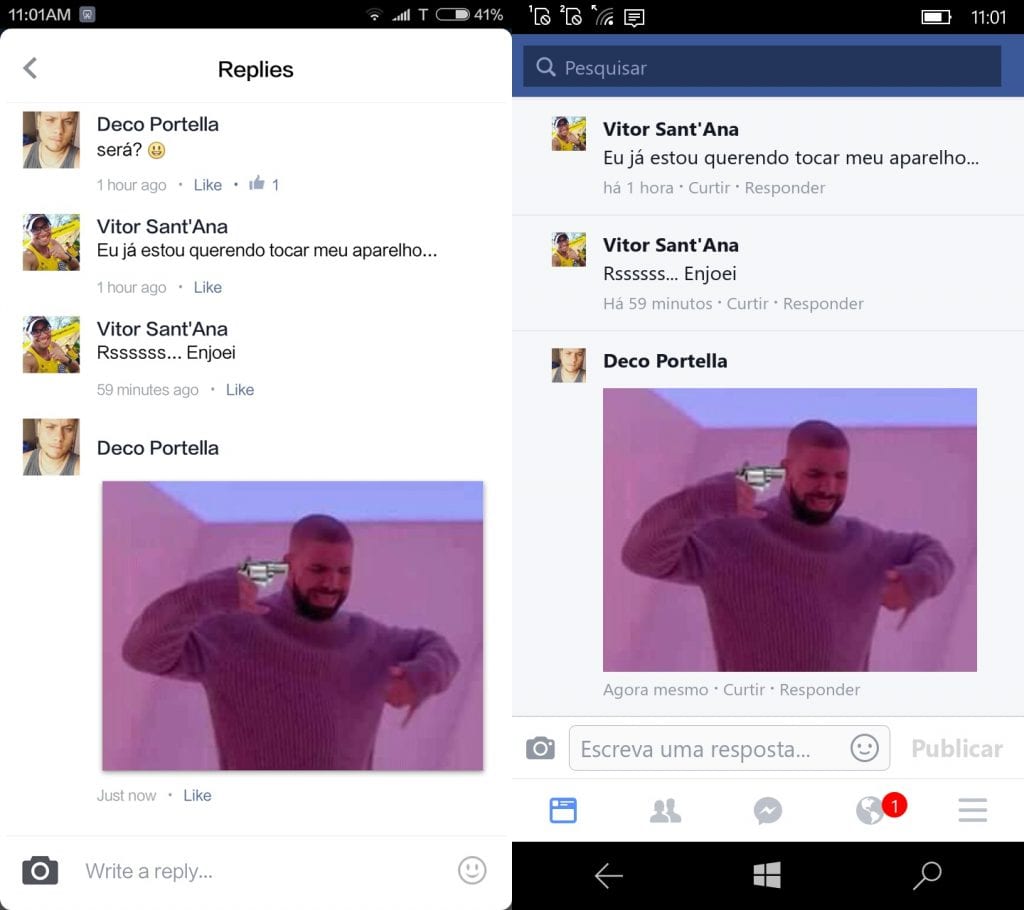This screenshot has width=1024, height=910.
Task: Open the Friends requests tab icon
Action: pyautogui.click(x=665, y=810)
